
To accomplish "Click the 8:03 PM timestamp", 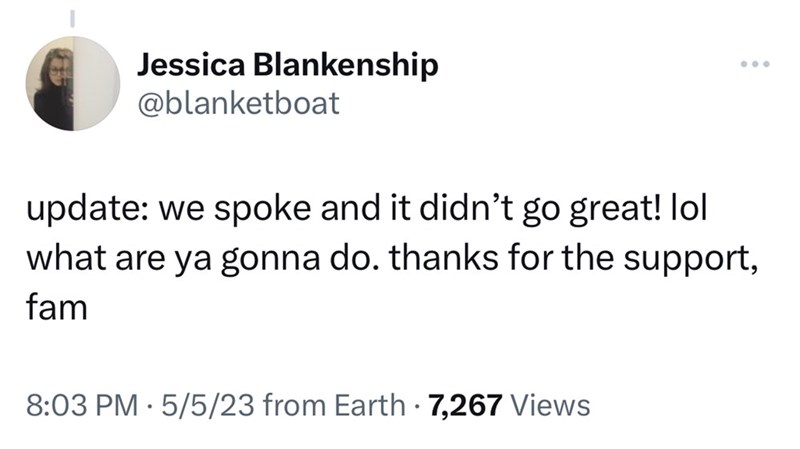I will pos(82,406).
